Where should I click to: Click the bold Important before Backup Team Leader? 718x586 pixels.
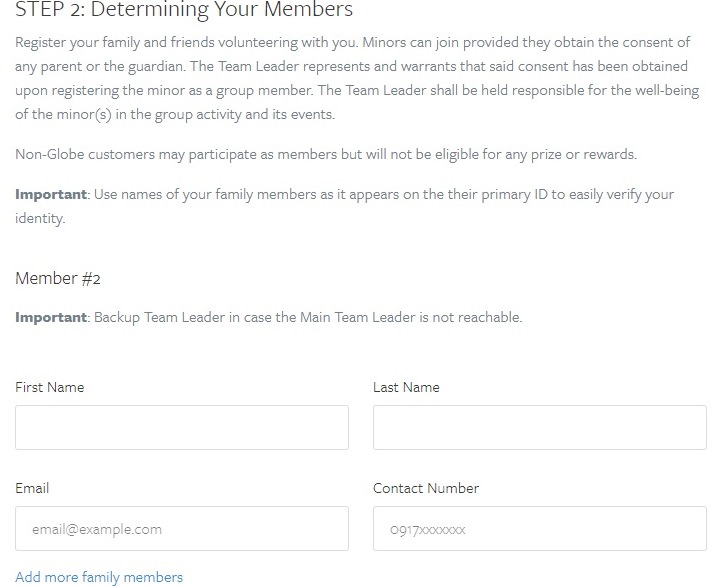tap(51, 317)
